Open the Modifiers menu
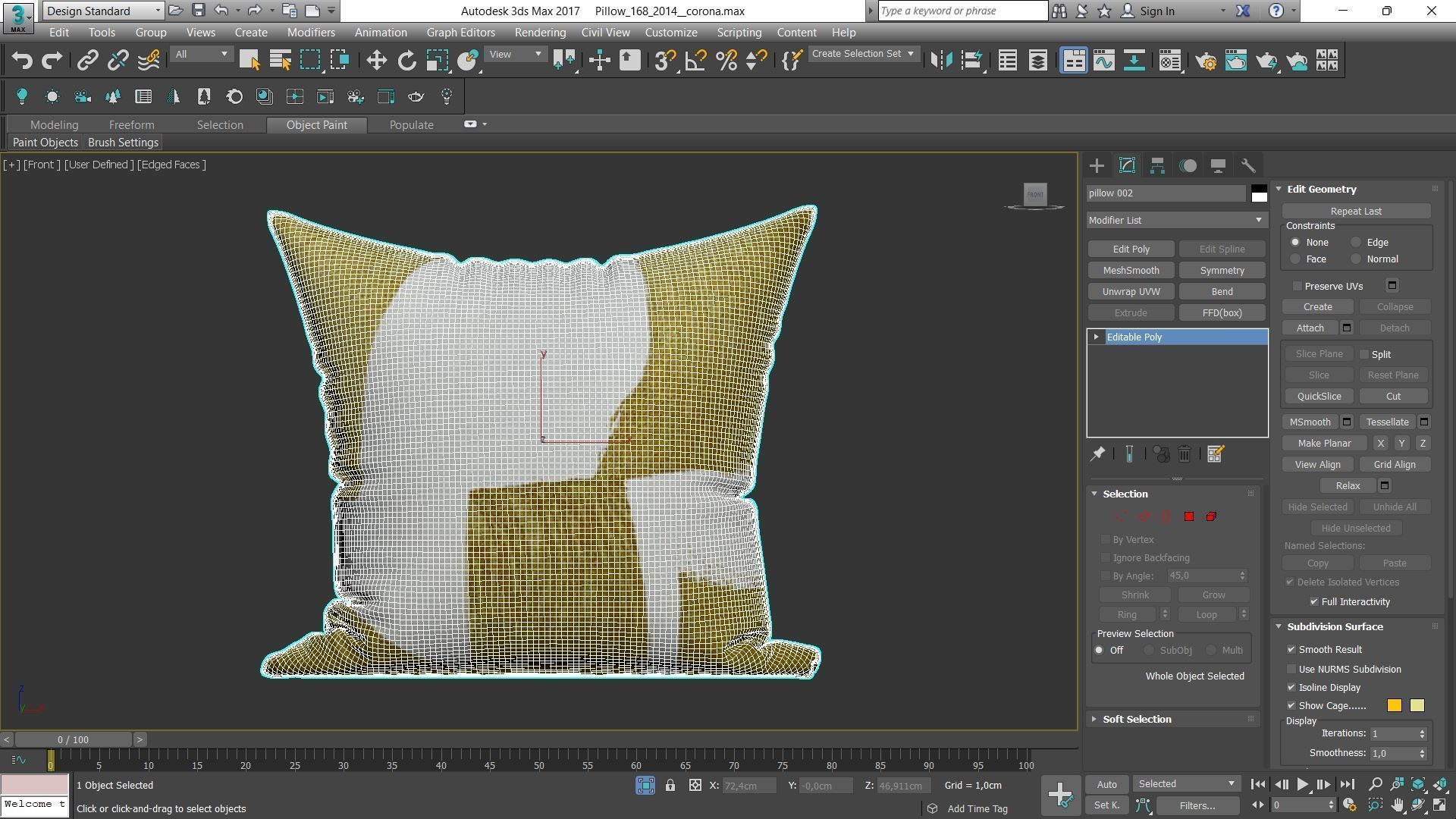 coord(311,33)
